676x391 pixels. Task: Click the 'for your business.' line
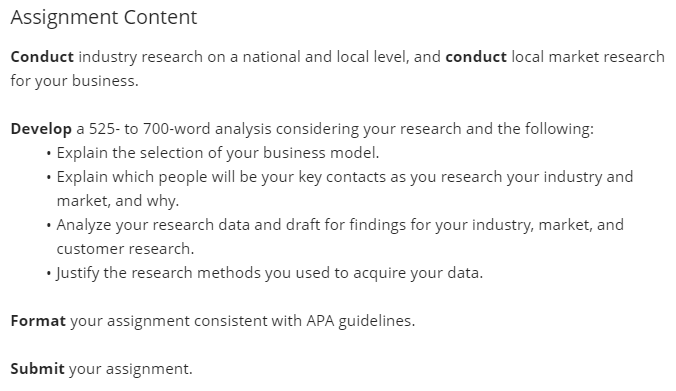[75, 81]
